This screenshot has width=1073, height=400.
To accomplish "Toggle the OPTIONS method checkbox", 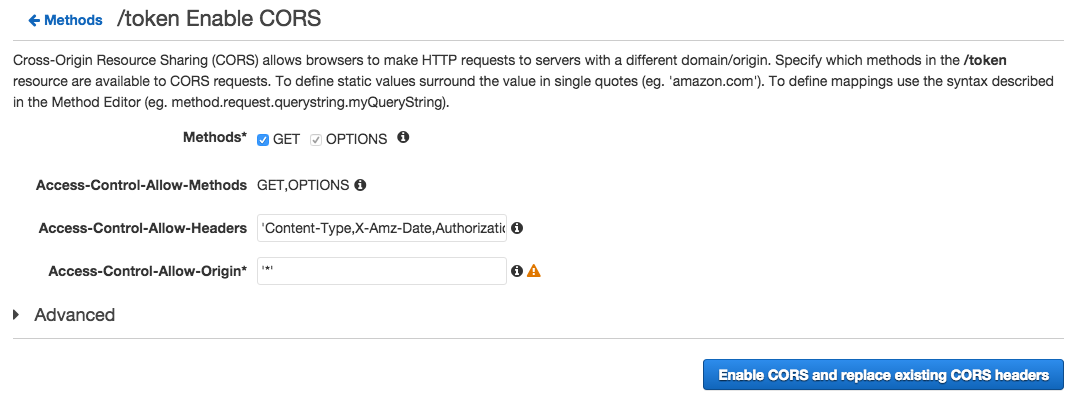I will [316, 140].
